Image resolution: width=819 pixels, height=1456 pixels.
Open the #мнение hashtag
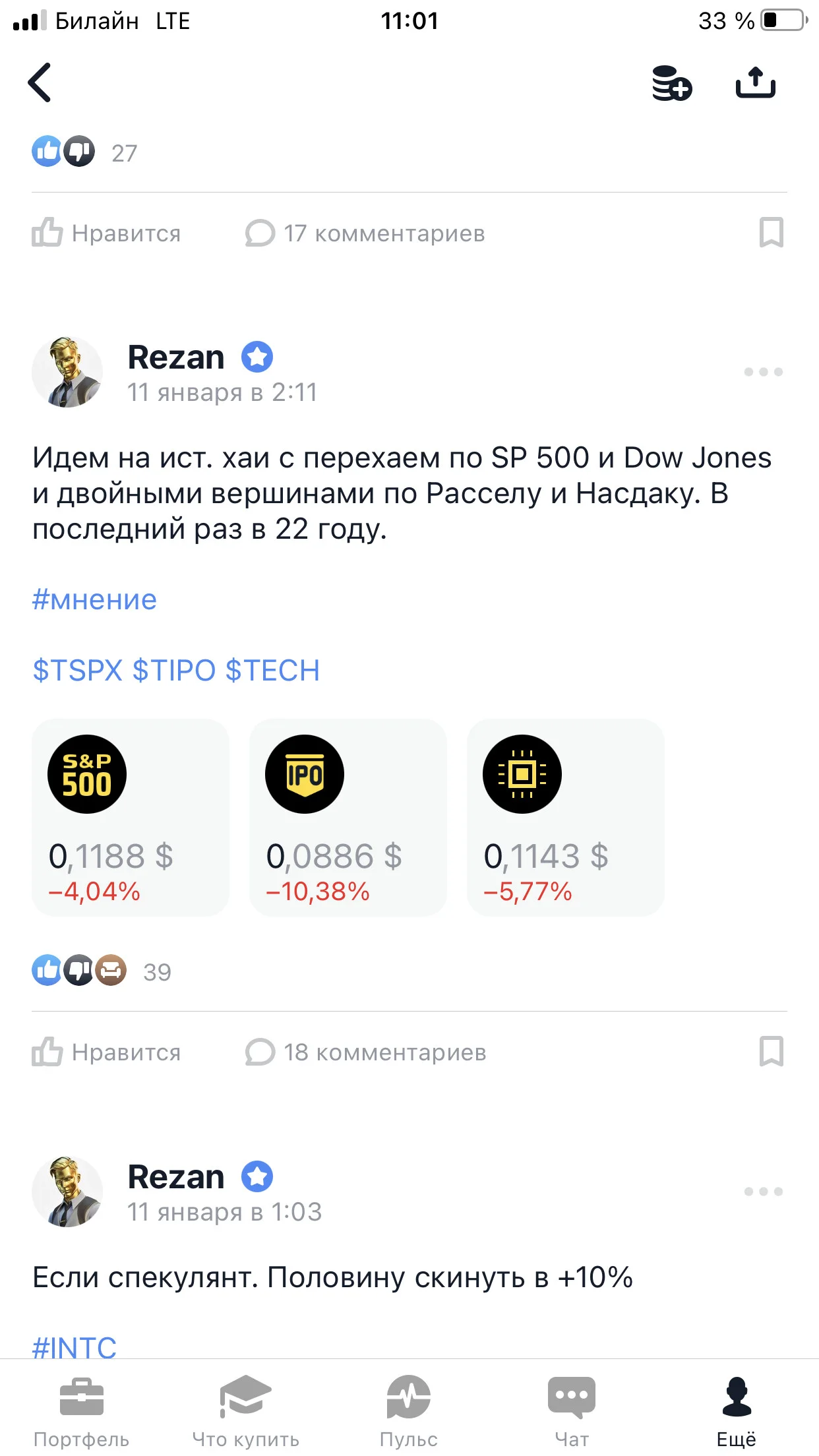(94, 600)
